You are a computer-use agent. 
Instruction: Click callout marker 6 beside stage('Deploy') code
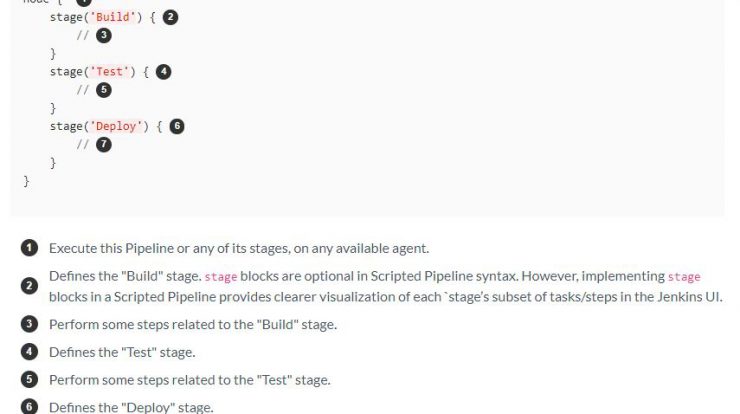177,126
